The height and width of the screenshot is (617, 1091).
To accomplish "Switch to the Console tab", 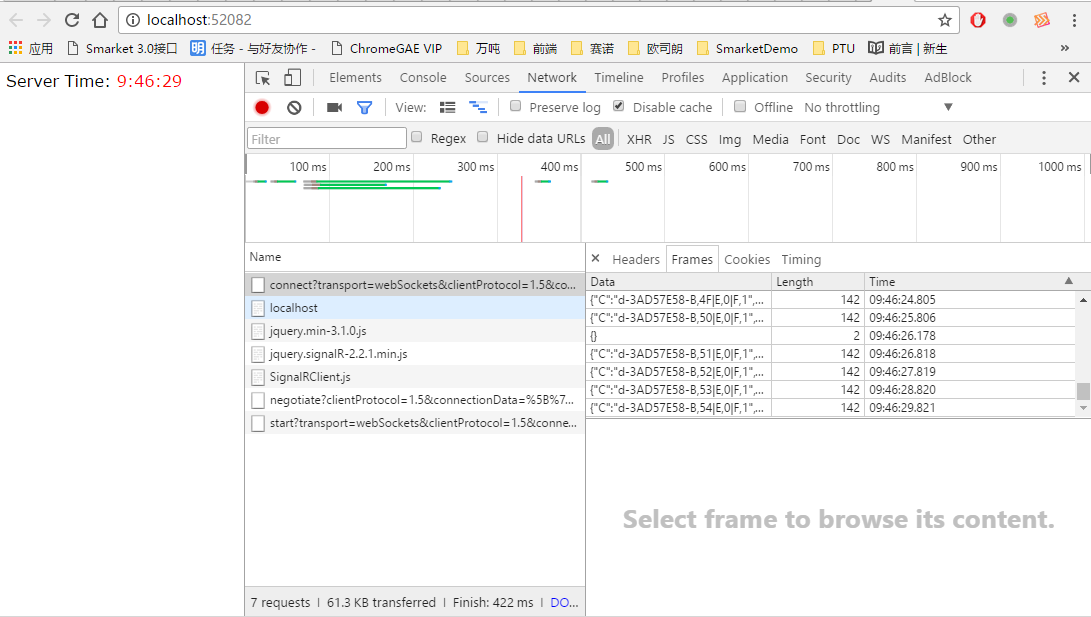I will (x=423, y=78).
